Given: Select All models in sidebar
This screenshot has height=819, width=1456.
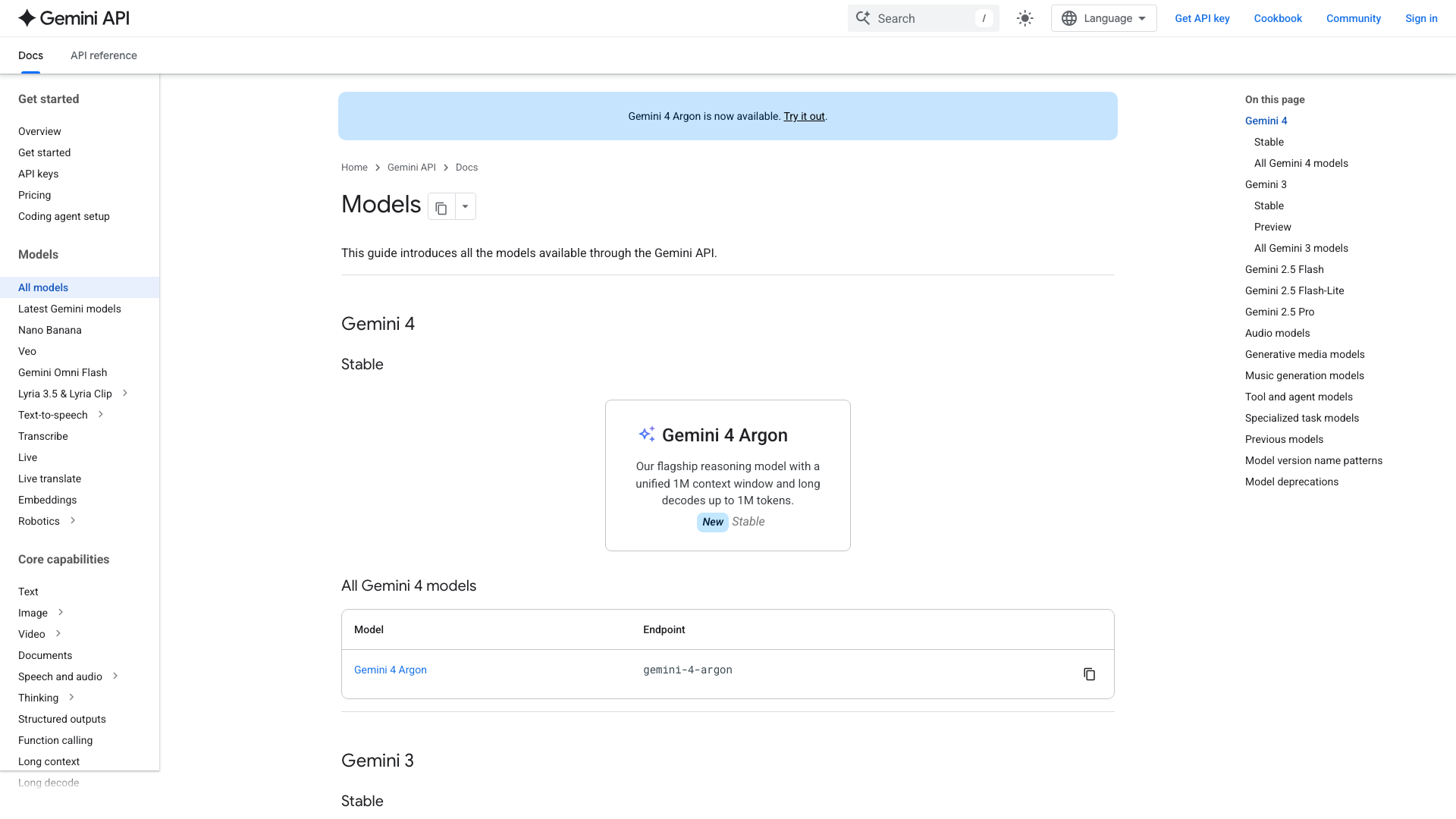Looking at the screenshot, I should [x=80, y=287].
